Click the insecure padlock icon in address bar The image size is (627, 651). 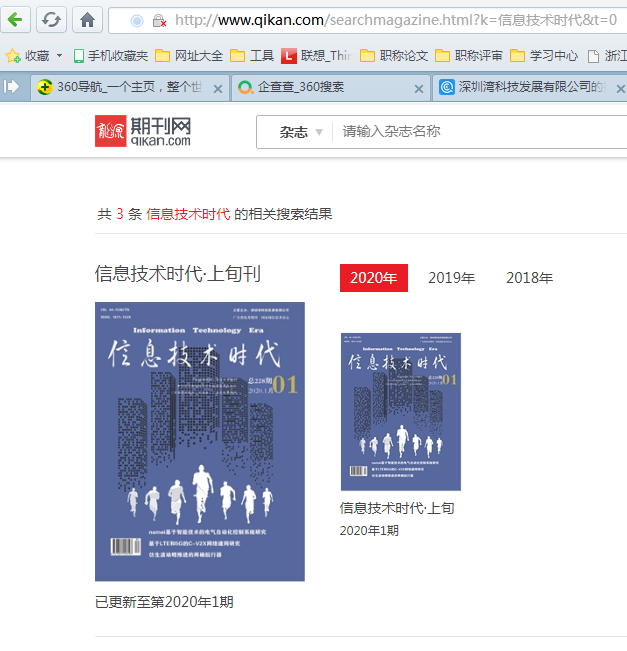(x=159, y=20)
